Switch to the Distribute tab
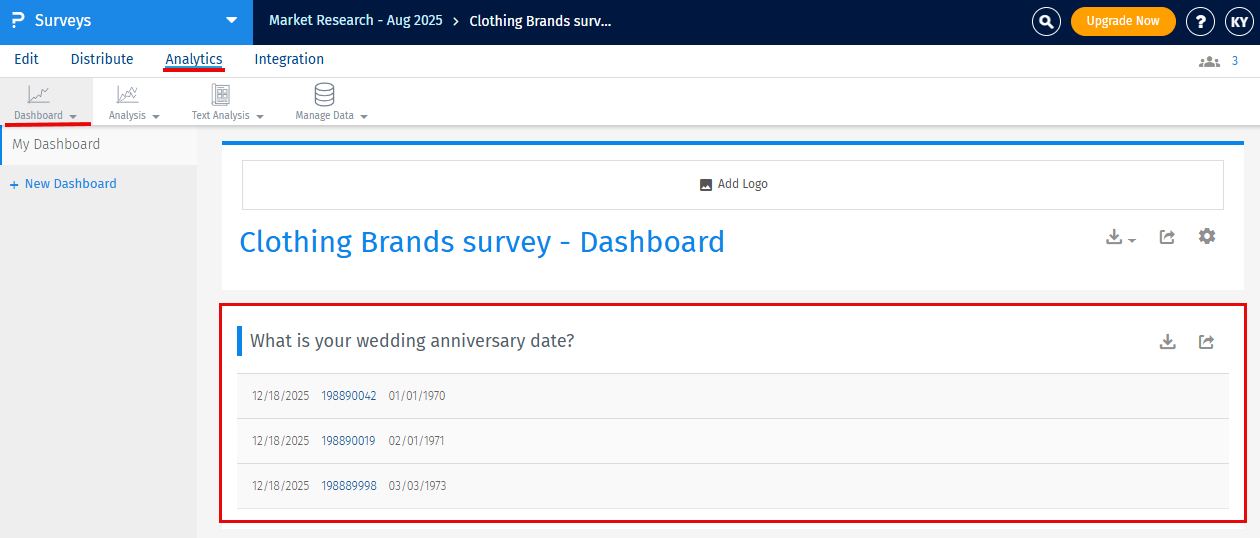The image size is (1260, 538). pyautogui.click(x=102, y=60)
